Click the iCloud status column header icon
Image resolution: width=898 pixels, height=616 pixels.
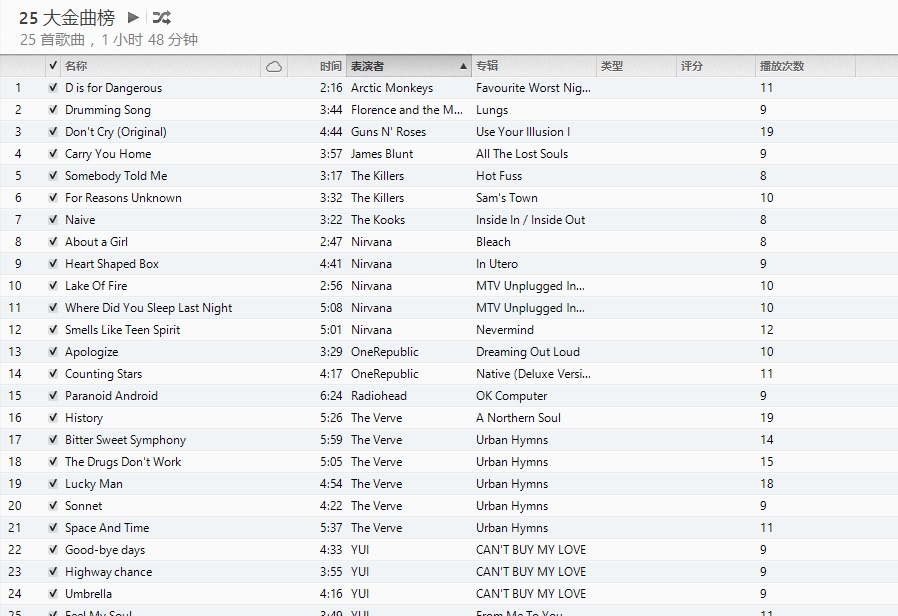(274, 66)
